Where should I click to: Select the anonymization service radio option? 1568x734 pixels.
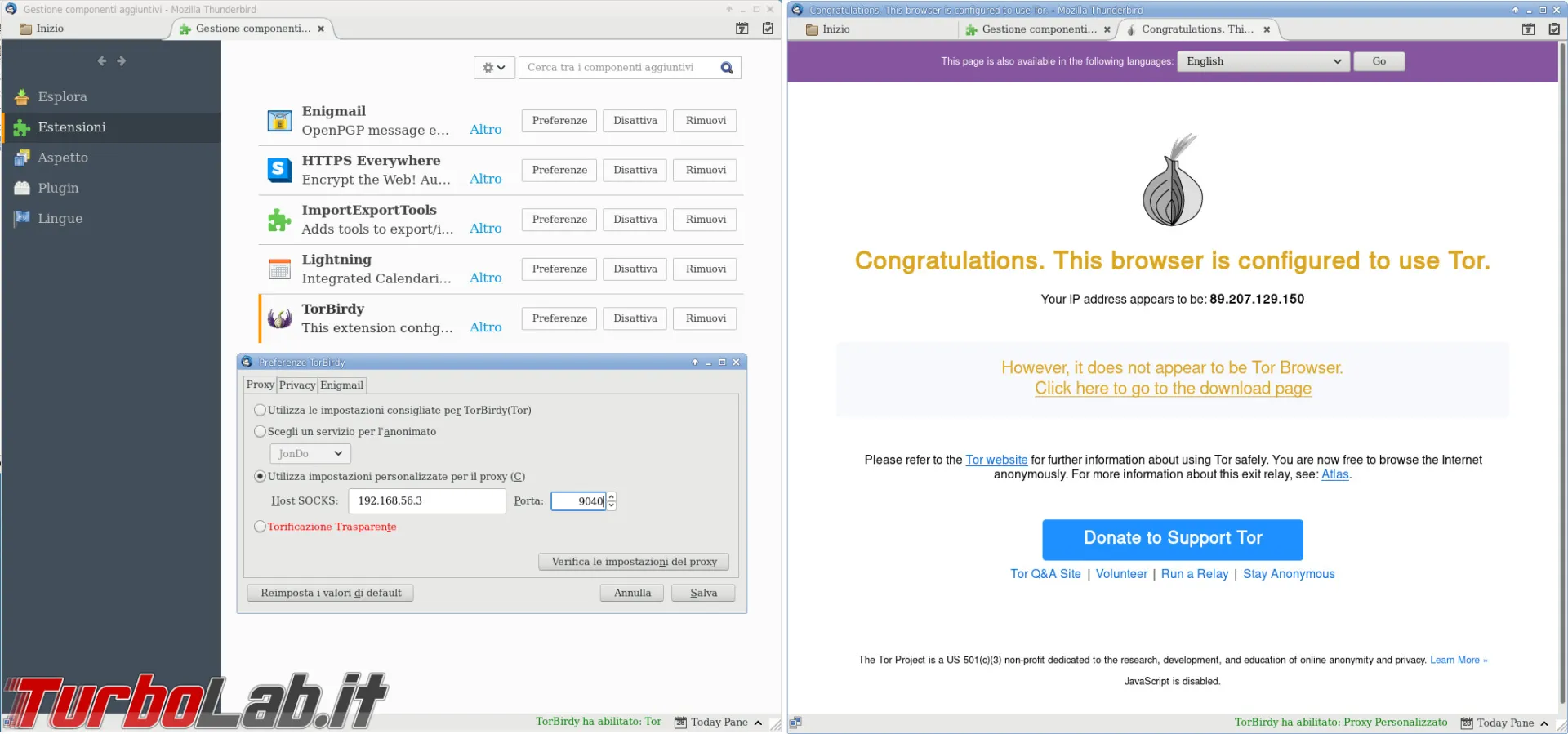[261, 432]
